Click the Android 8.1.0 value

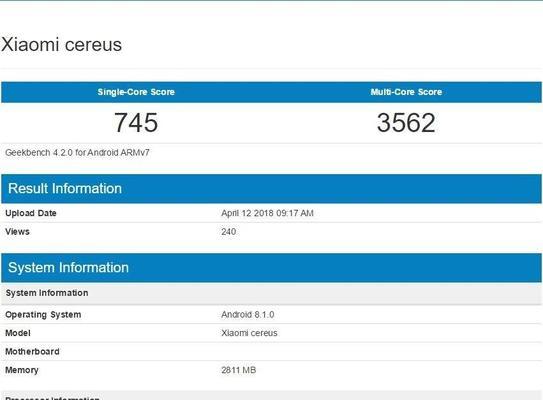click(x=248, y=315)
